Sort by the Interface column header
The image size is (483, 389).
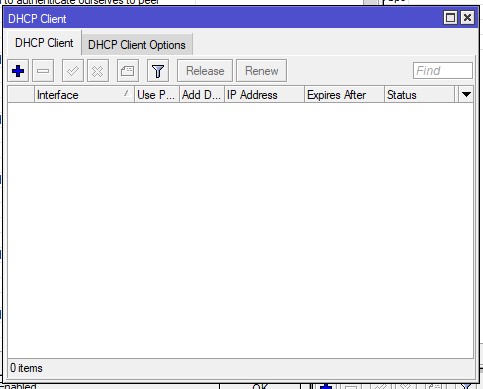84,95
